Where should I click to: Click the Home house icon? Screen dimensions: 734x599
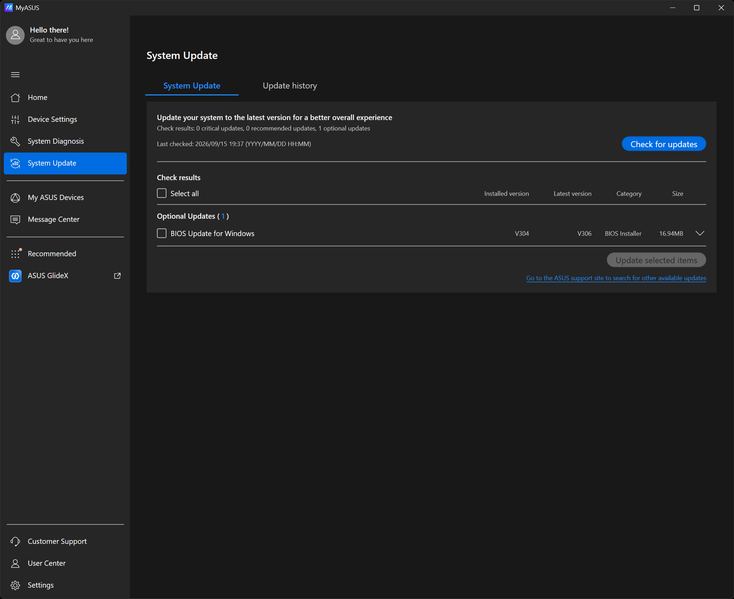tap(15, 97)
